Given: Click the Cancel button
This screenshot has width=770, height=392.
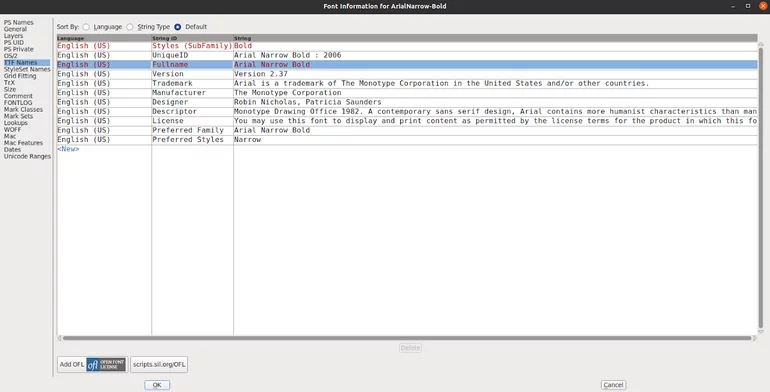Looking at the screenshot, I should coord(613,385).
